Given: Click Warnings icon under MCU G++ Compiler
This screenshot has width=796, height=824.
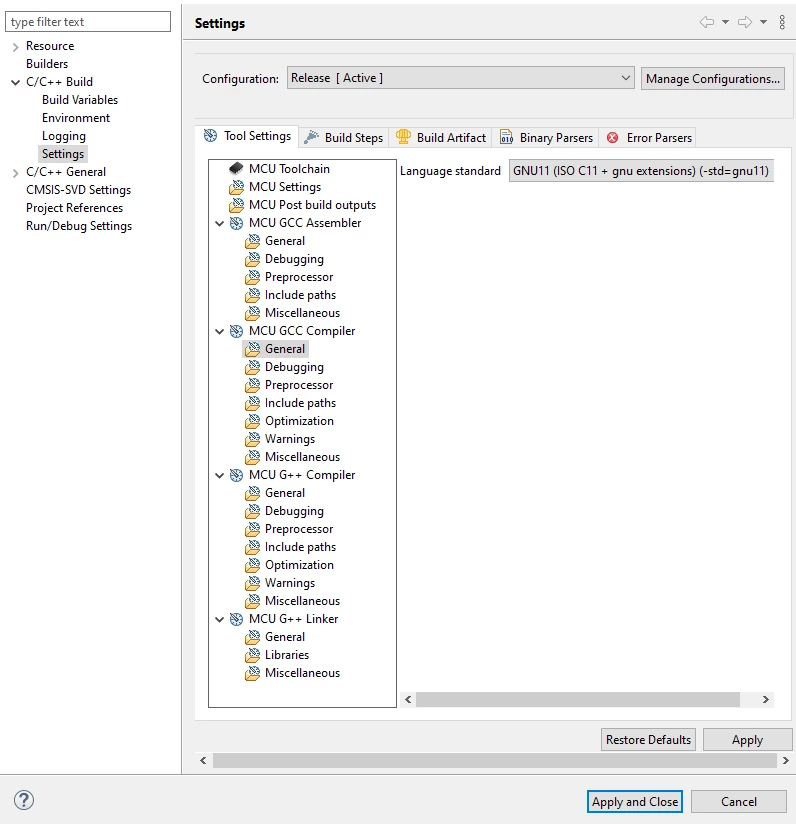Looking at the screenshot, I should click(252, 583).
